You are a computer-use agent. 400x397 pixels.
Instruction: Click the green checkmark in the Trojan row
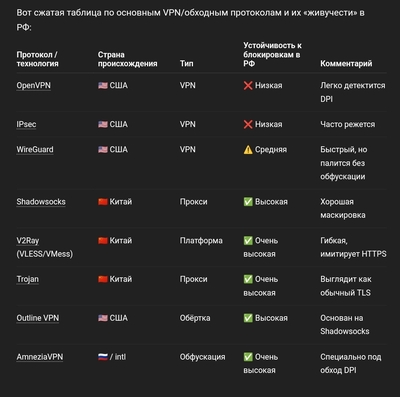[x=248, y=279]
